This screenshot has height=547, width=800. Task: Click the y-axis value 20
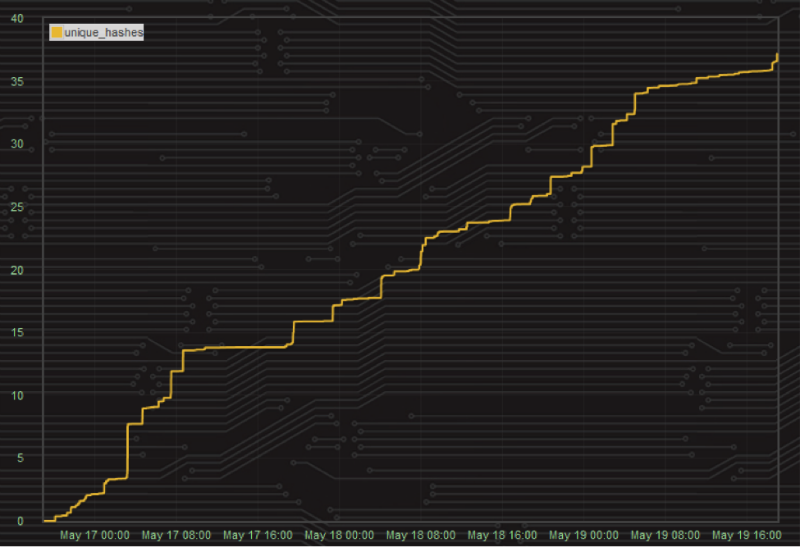(x=17, y=270)
